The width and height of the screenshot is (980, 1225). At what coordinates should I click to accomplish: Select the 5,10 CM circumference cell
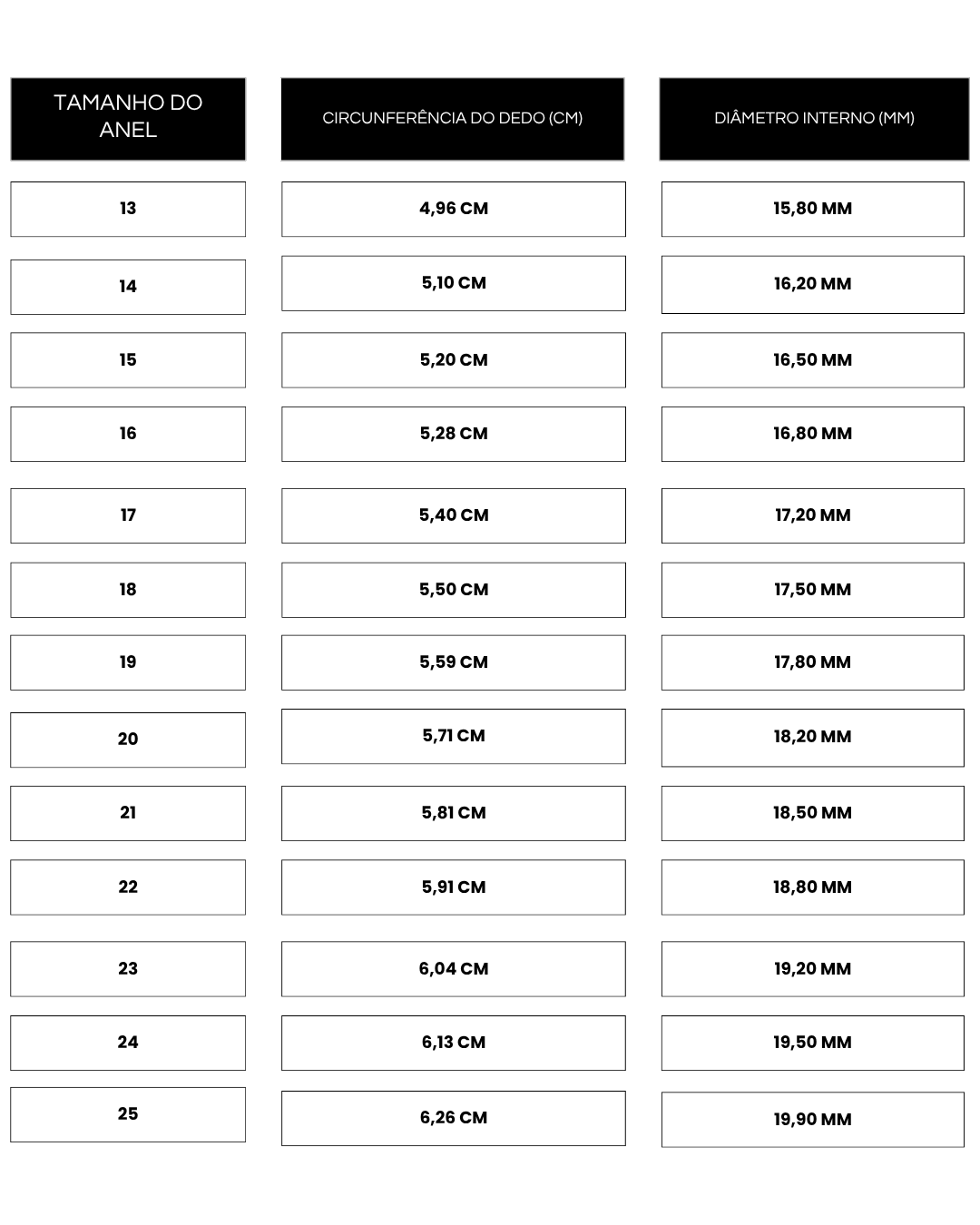[453, 283]
